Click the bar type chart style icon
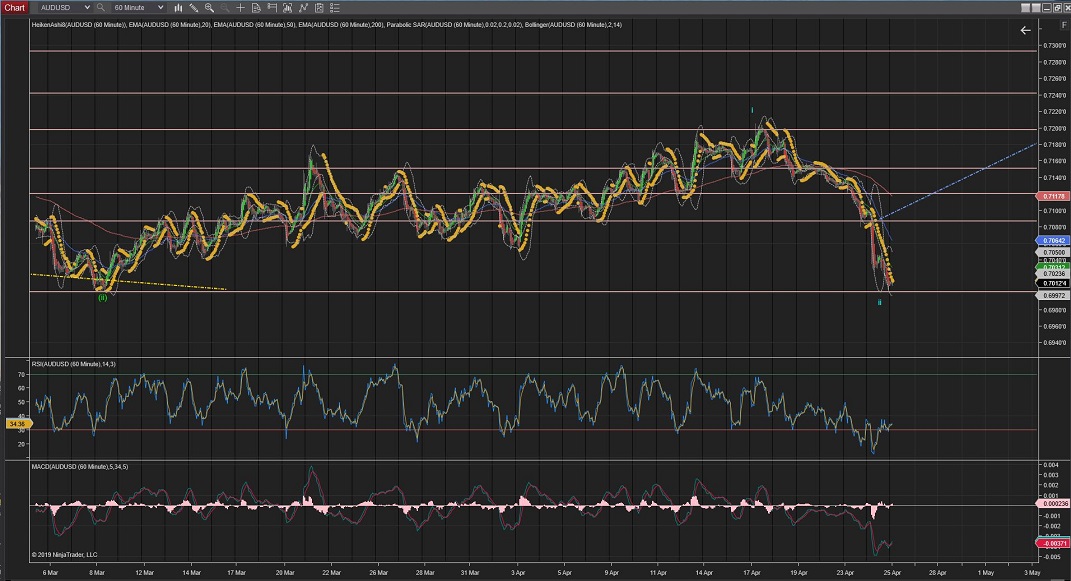This screenshot has height=581, width=1071. (x=178, y=7)
